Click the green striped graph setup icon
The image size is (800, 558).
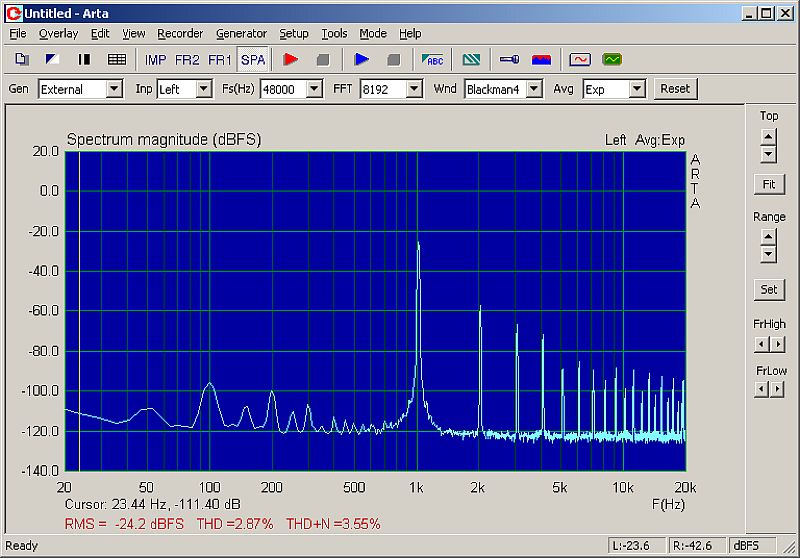click(471, 60)
